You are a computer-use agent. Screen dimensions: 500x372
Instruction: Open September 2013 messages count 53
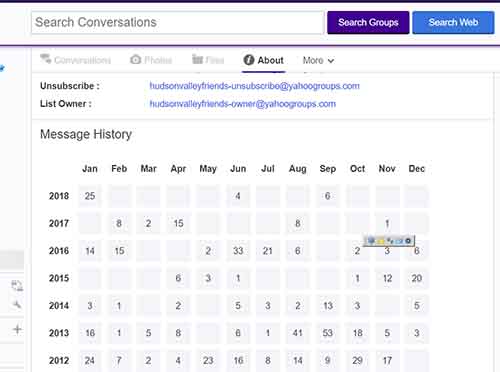pyautogui.click(x=328, y=333)
